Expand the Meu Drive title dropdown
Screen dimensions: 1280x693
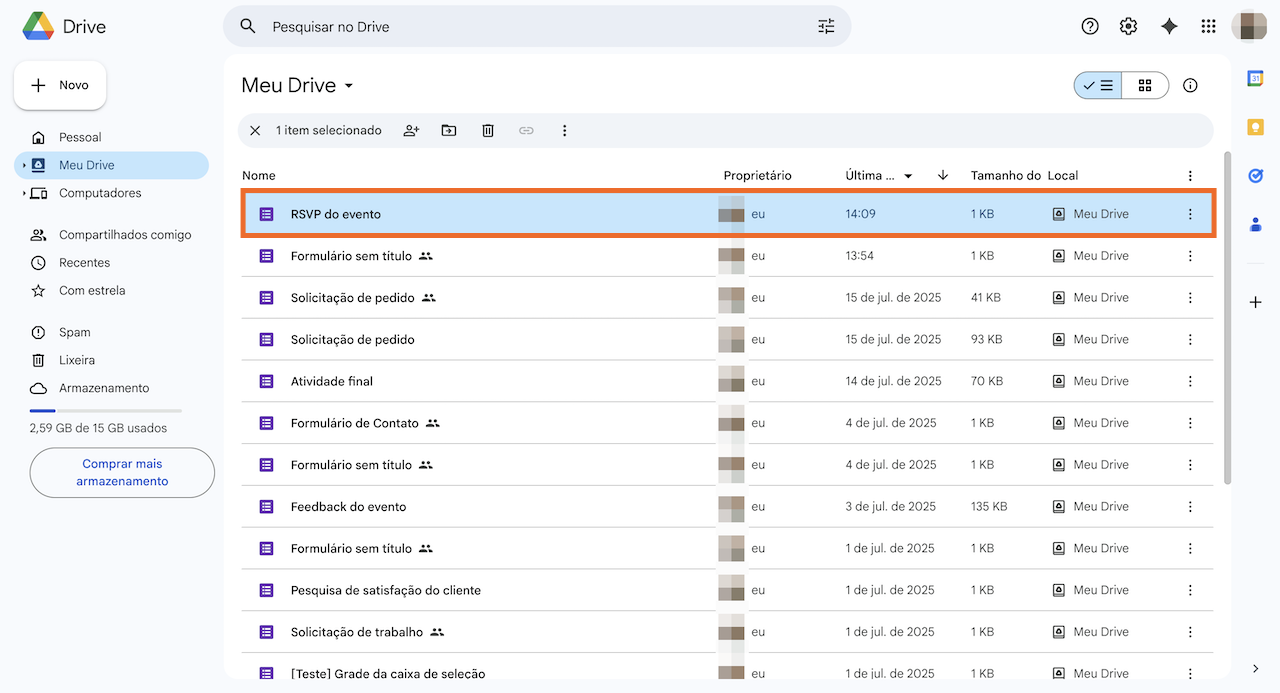click(x=349, y=86)
